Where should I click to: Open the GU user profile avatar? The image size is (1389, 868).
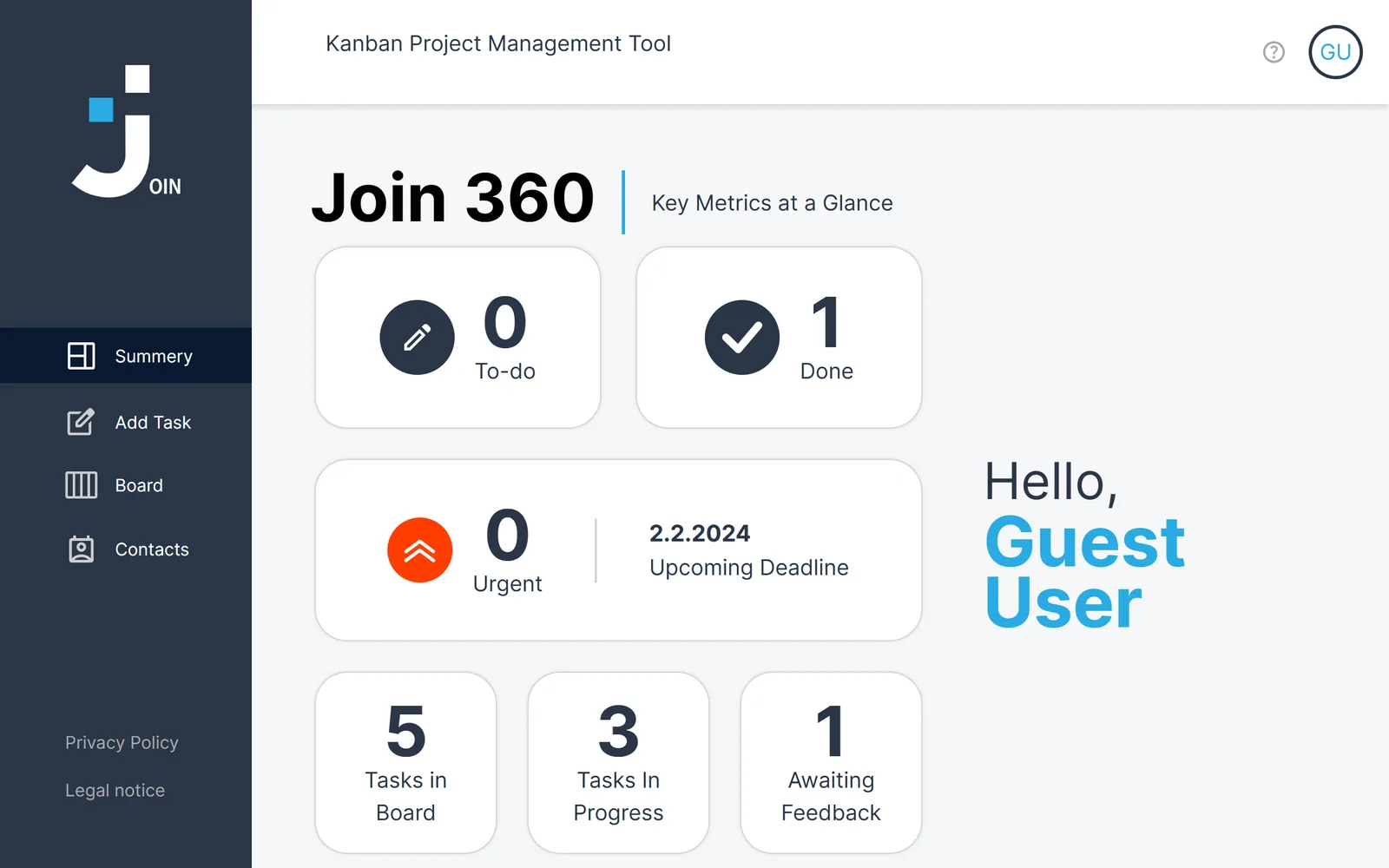1335,52
